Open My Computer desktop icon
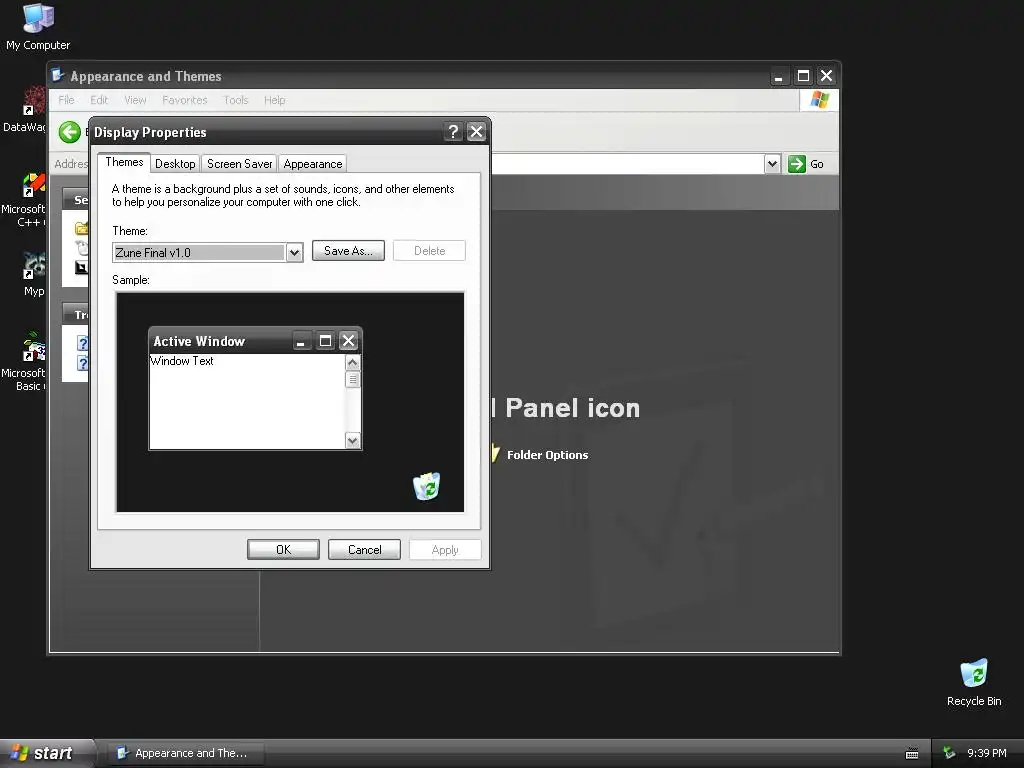Viewport: 1024px width, 768px height. pos(38,27)
